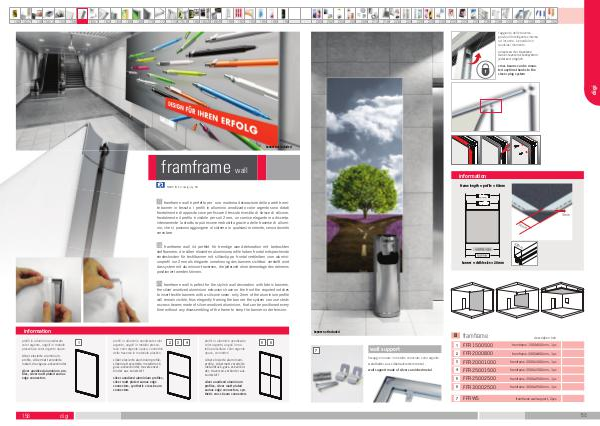Open the subway billboard photo with pens
600x426 pixels.
(x=158, y=91)
